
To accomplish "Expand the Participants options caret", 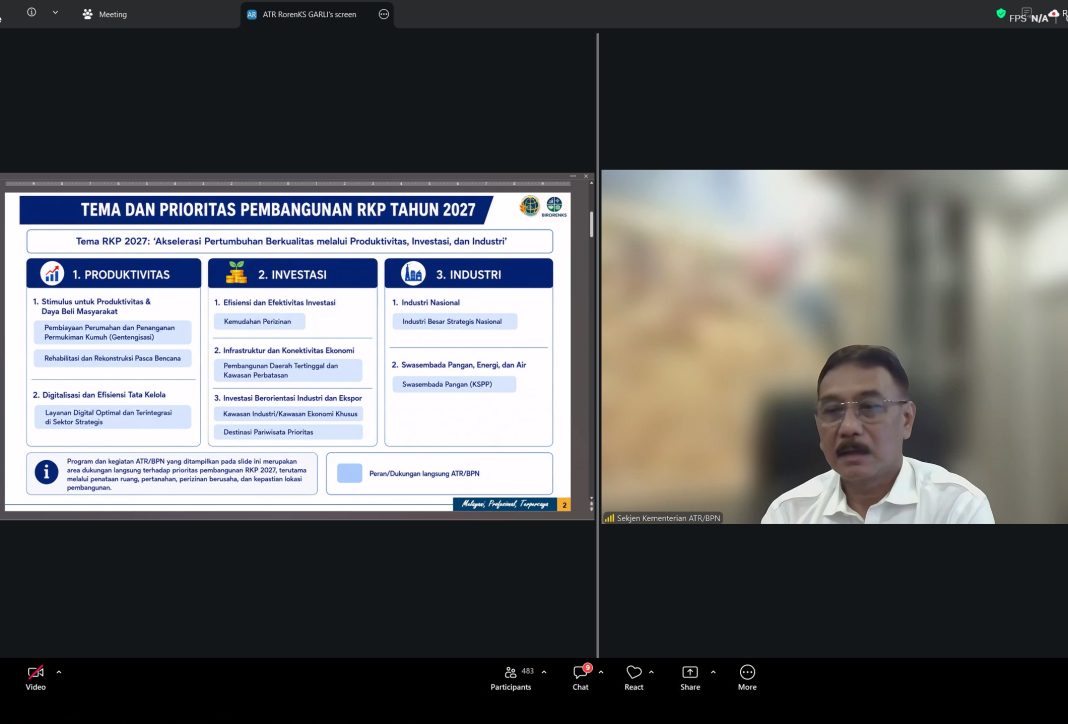I will click(x=544, y=672).
